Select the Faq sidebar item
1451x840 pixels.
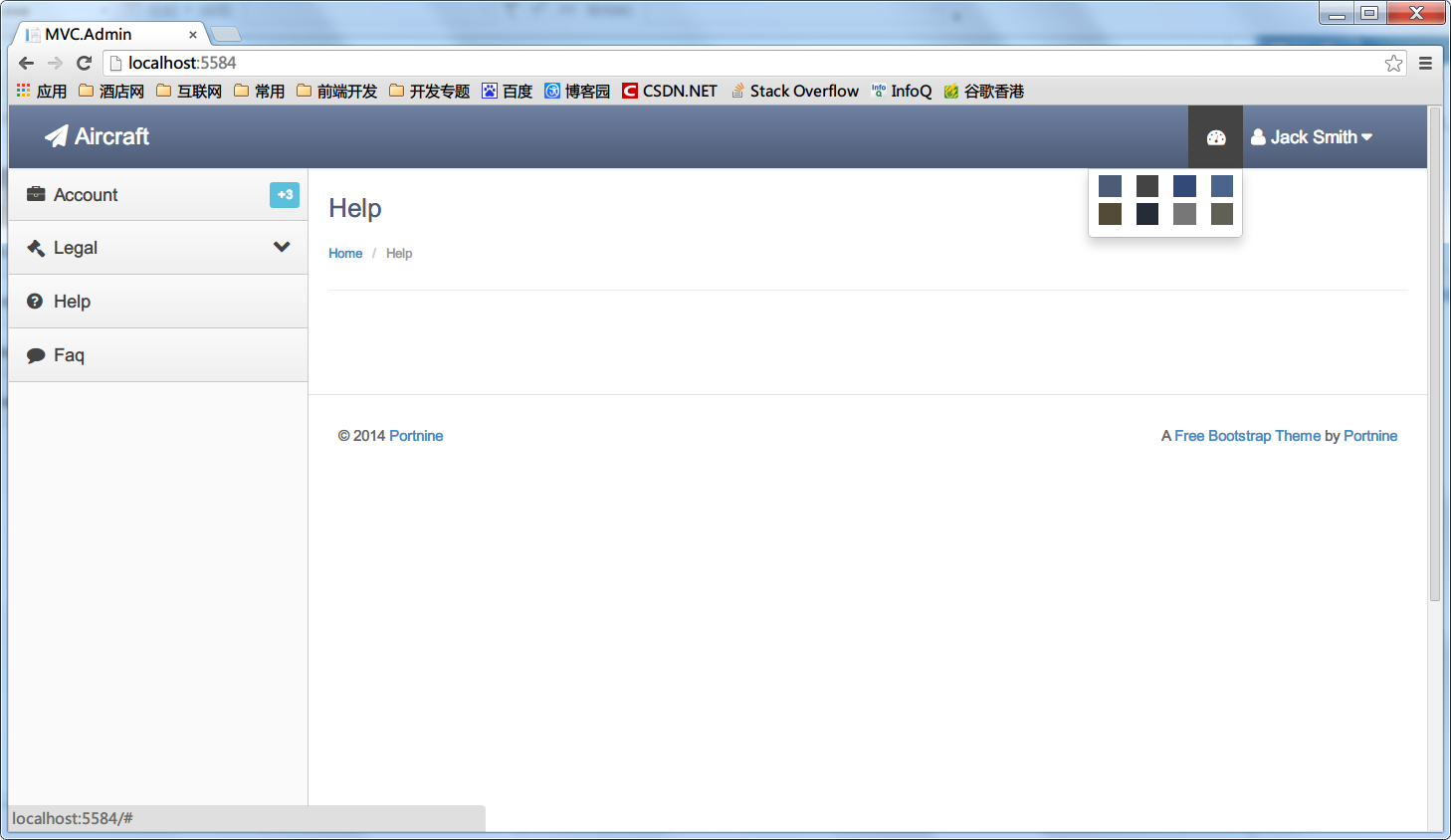pos(158,355)
